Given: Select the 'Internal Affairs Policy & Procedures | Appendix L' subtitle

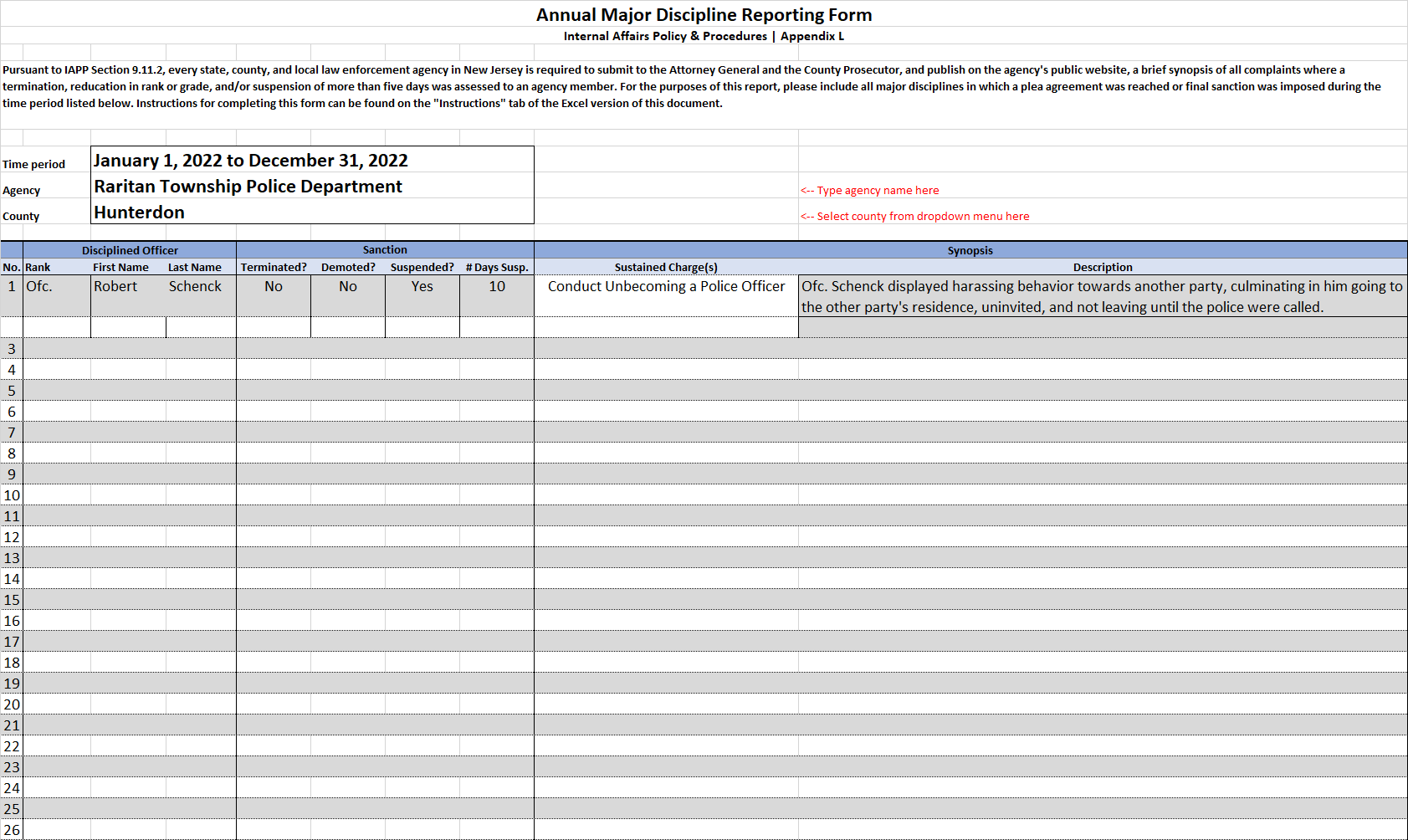Looking at the screenshot, I should [704, 36].
